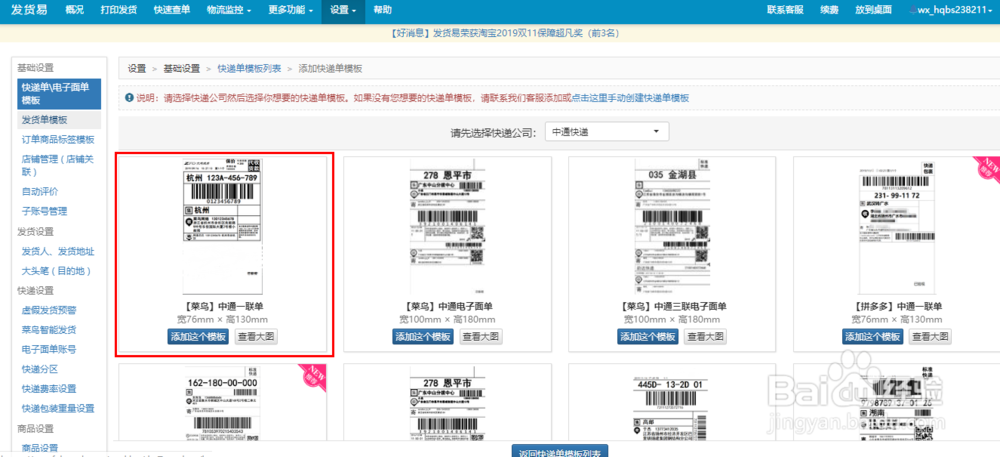Click 返回快递单模板列表 button at bottom
This screenshot has width=1000, height=457.
coord(560,451)
